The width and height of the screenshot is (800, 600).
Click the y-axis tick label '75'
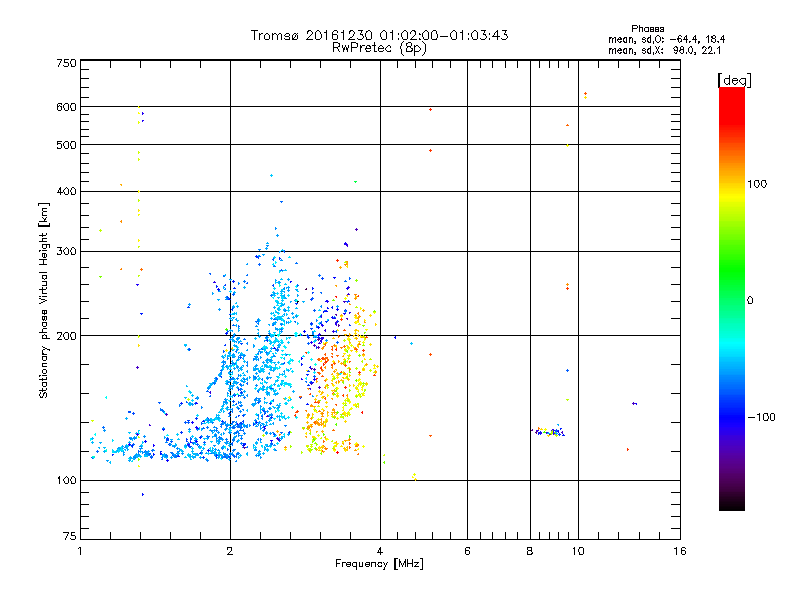70,536
